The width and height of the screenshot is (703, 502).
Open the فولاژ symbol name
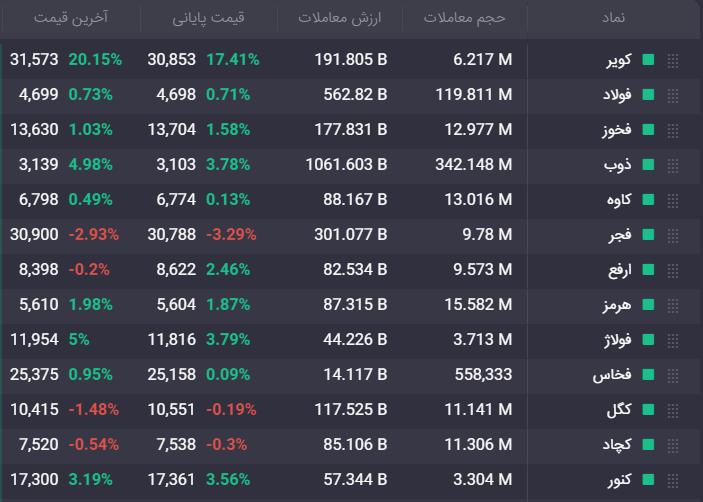pyautogui.click(x=617, y=340)
